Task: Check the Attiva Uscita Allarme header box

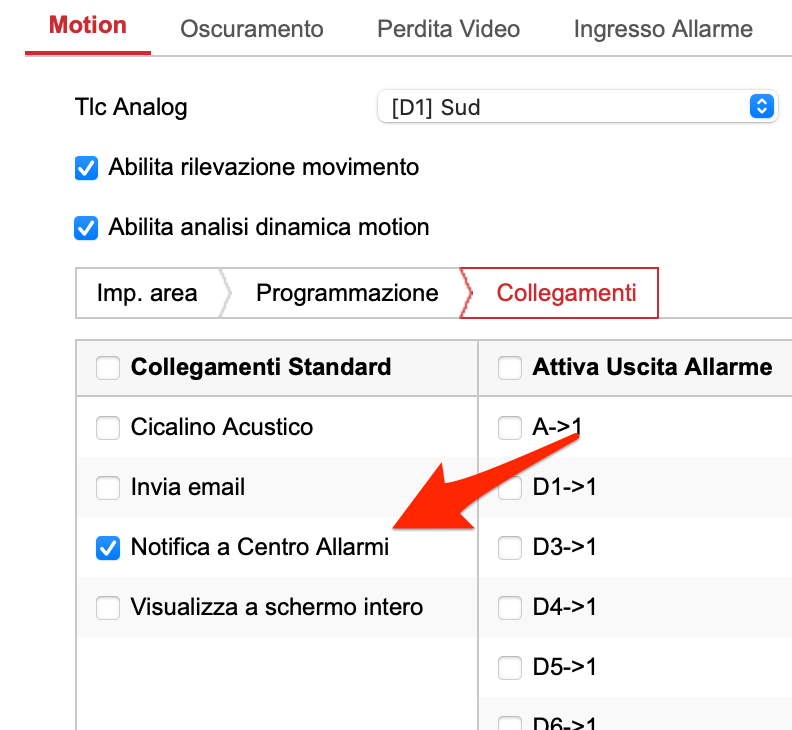Action: [x=510, y=367]
